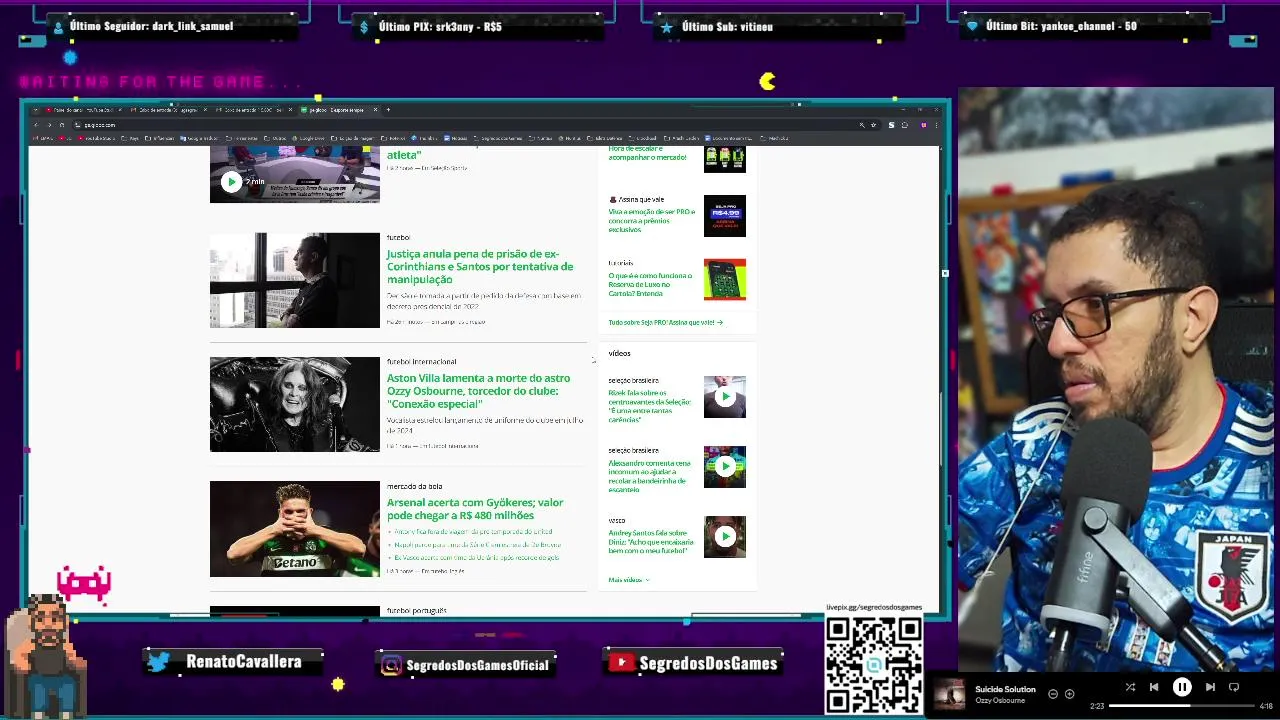Click the YouTube SegredosDosGames badge

click(x=695, y=663)
